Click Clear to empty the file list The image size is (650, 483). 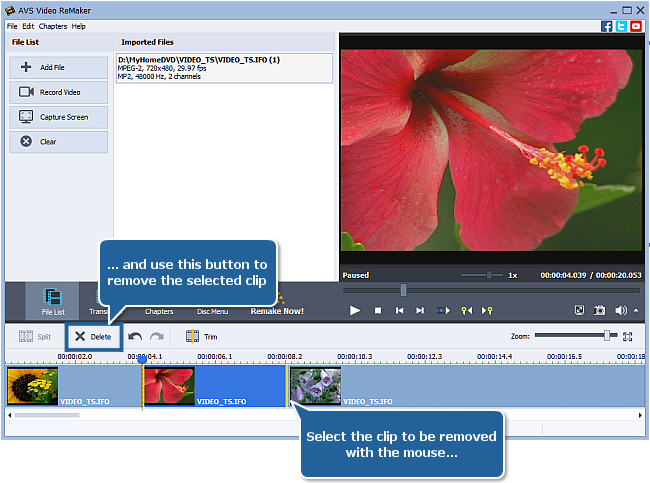click(x=58, y=142)
